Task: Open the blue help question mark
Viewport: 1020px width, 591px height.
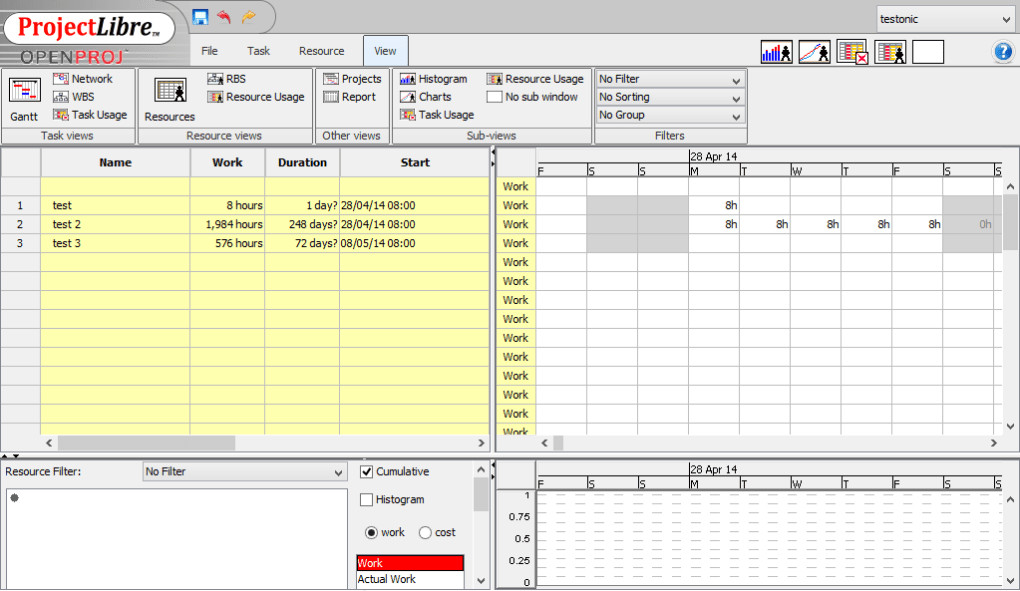Action: (1003, 51)
